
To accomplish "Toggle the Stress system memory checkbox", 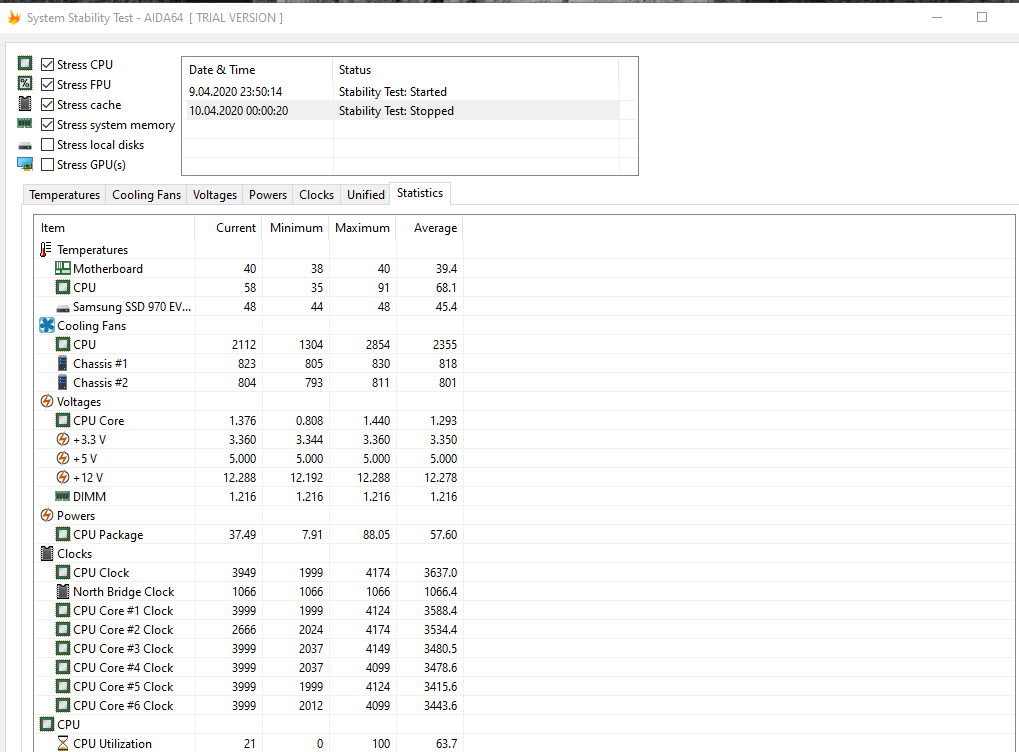I will [x=47, y=124].
